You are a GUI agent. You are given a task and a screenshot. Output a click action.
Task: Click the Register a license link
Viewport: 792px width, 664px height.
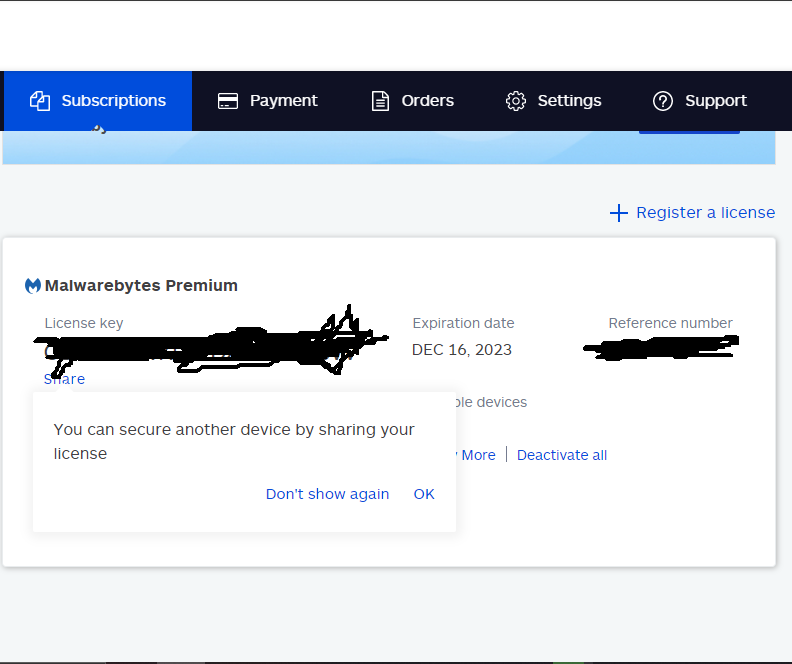[705, 213]
